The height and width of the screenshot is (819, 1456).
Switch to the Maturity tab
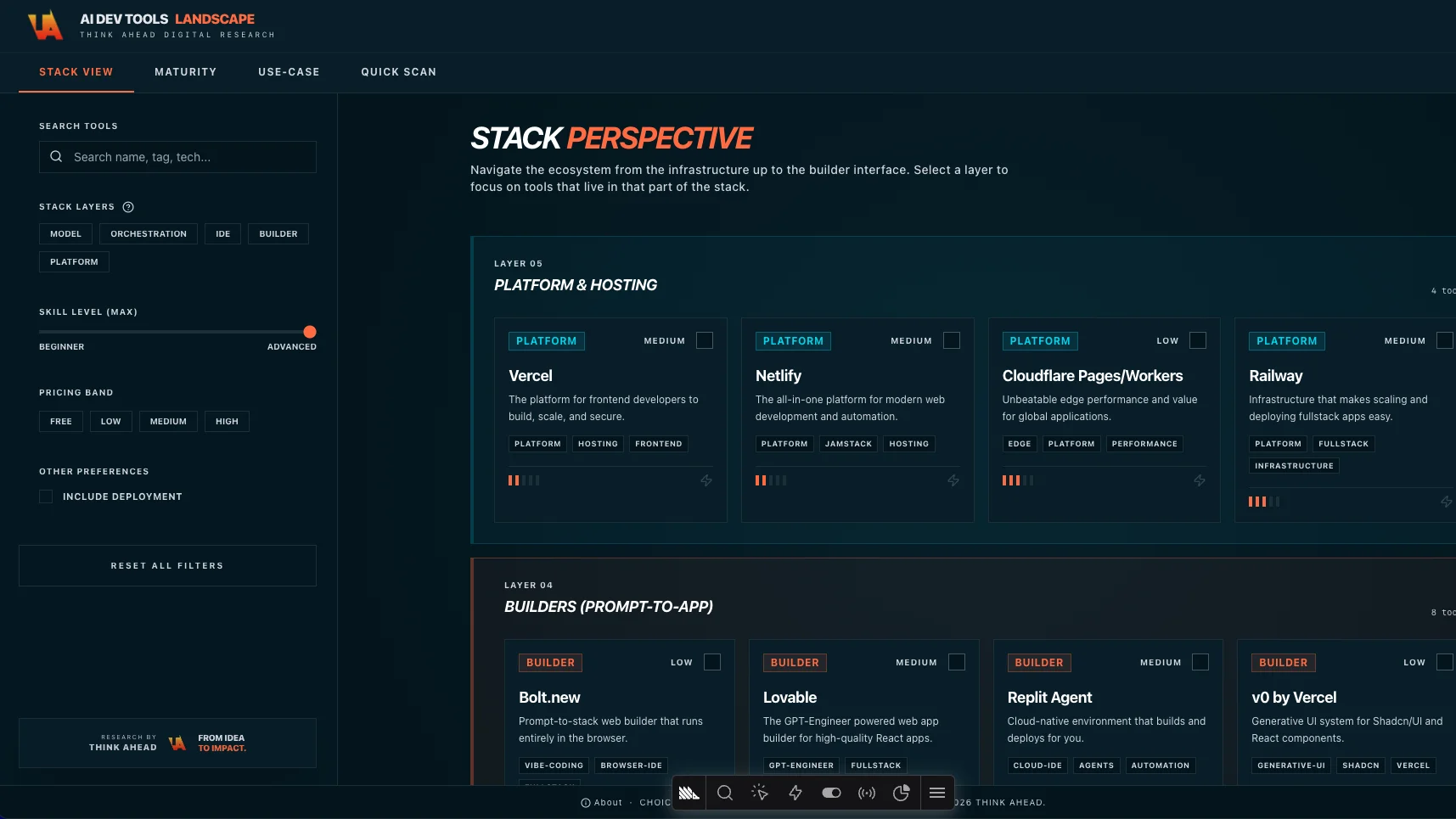tap(186, 72)
